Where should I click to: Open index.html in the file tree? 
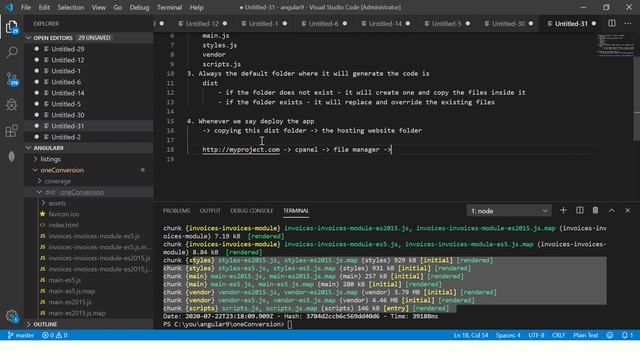pos(63,225)
